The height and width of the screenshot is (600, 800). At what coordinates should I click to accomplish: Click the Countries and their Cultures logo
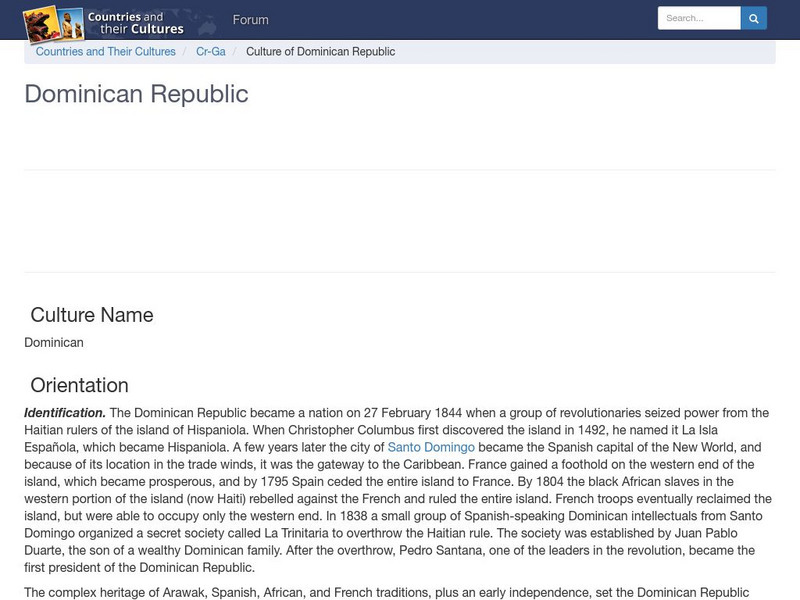click(x=104, y=23)
